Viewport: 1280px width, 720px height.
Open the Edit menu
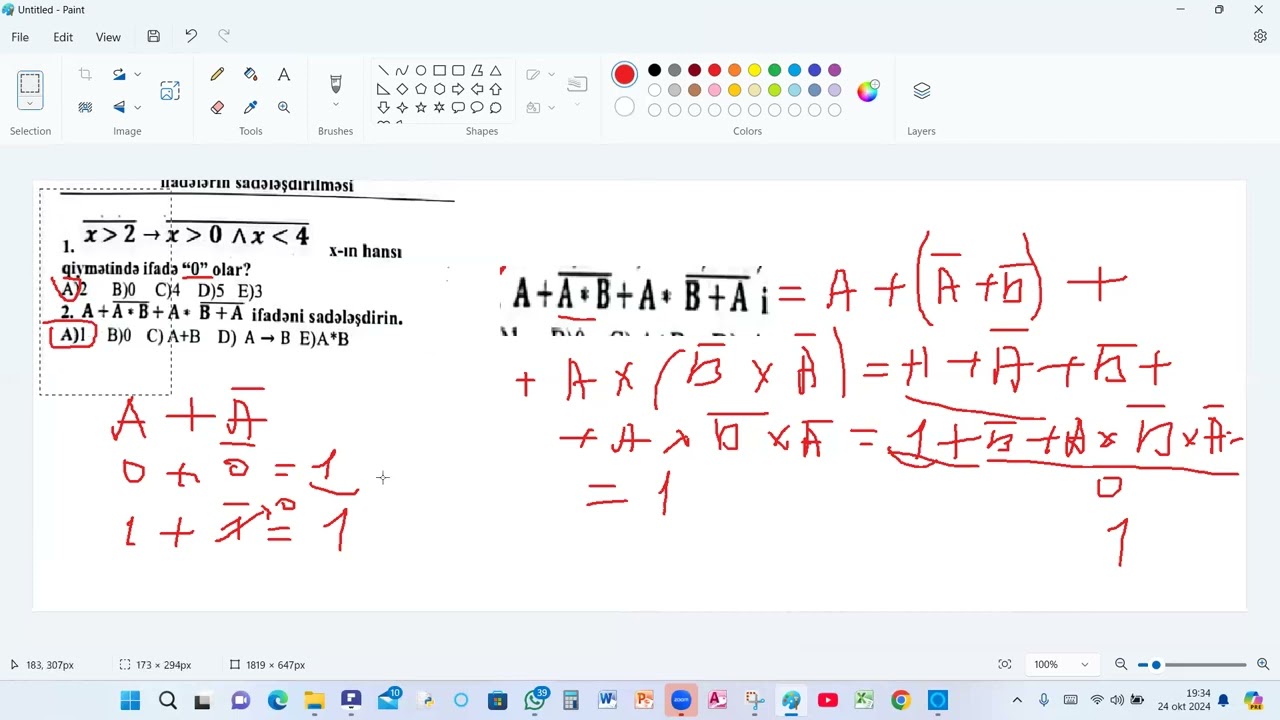(x=63, y=37)
